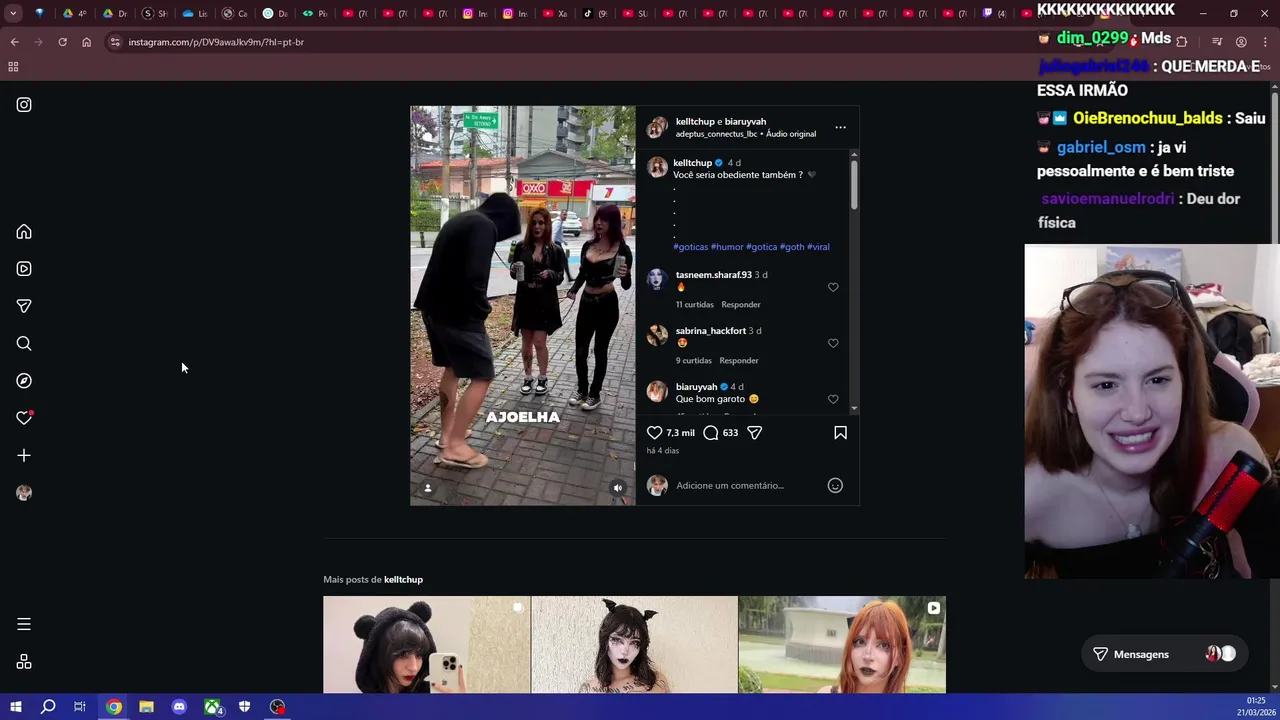Open OBS Studio from taskbar
This screenshot has width=1280, height=720.
[278, 707]
